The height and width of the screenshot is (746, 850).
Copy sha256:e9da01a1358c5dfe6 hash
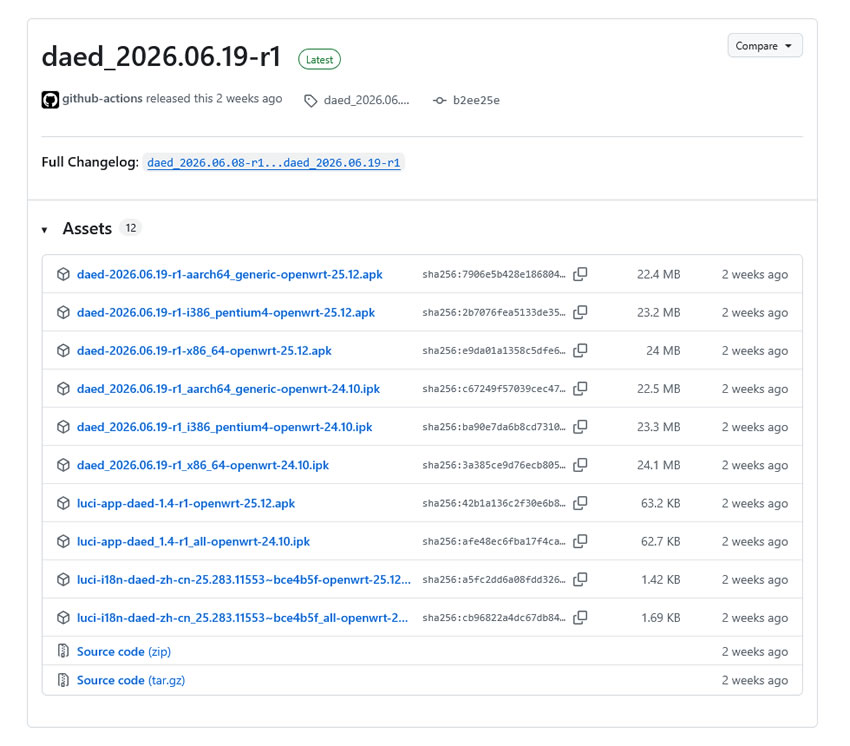tap(580, 351)
